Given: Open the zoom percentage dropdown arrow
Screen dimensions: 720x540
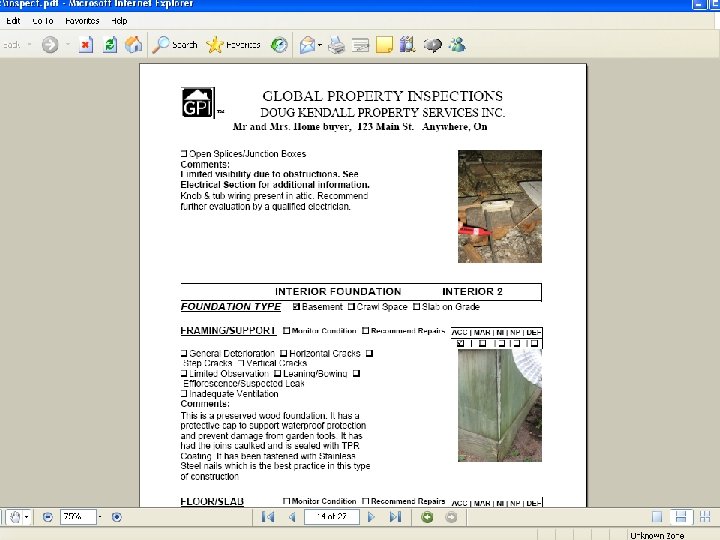Looking at the screenshot, I should [x=100, y=517].
